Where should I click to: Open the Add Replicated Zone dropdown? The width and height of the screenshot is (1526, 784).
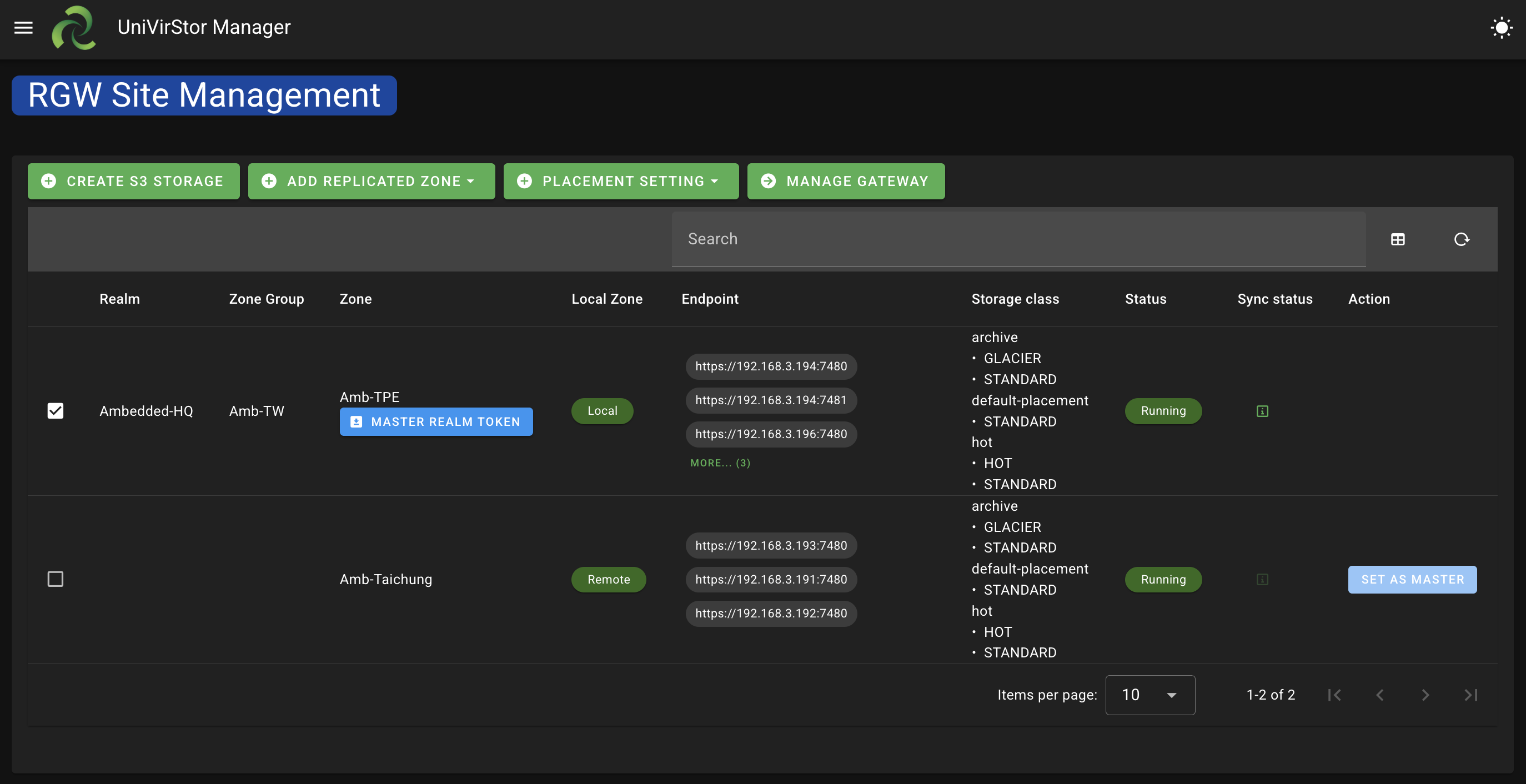(x=372, y=181)
